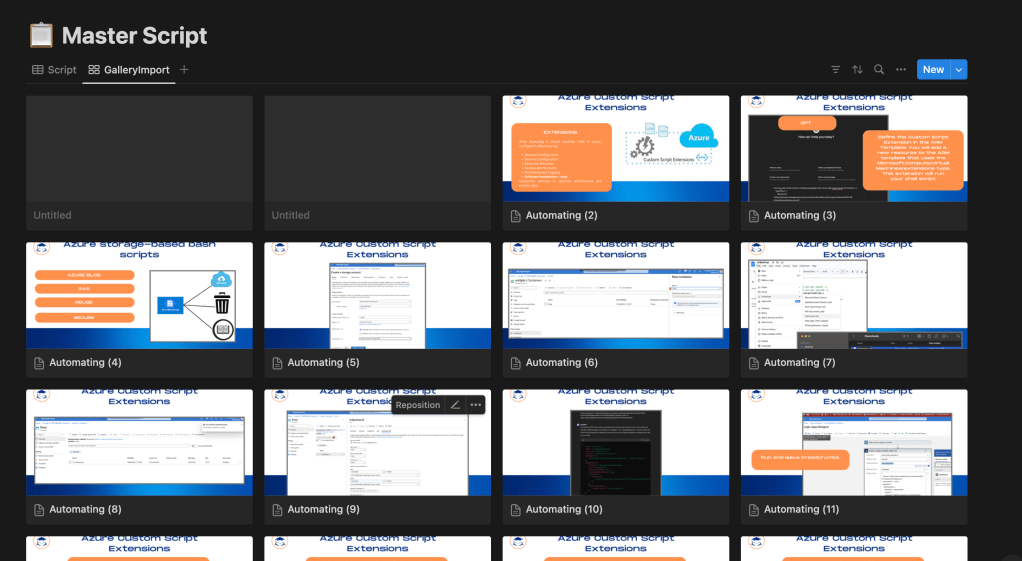This screenshot has height=561, width=1022.
Task: Click the page icon beside Automating (3)
Action: (x=754, y=216)
